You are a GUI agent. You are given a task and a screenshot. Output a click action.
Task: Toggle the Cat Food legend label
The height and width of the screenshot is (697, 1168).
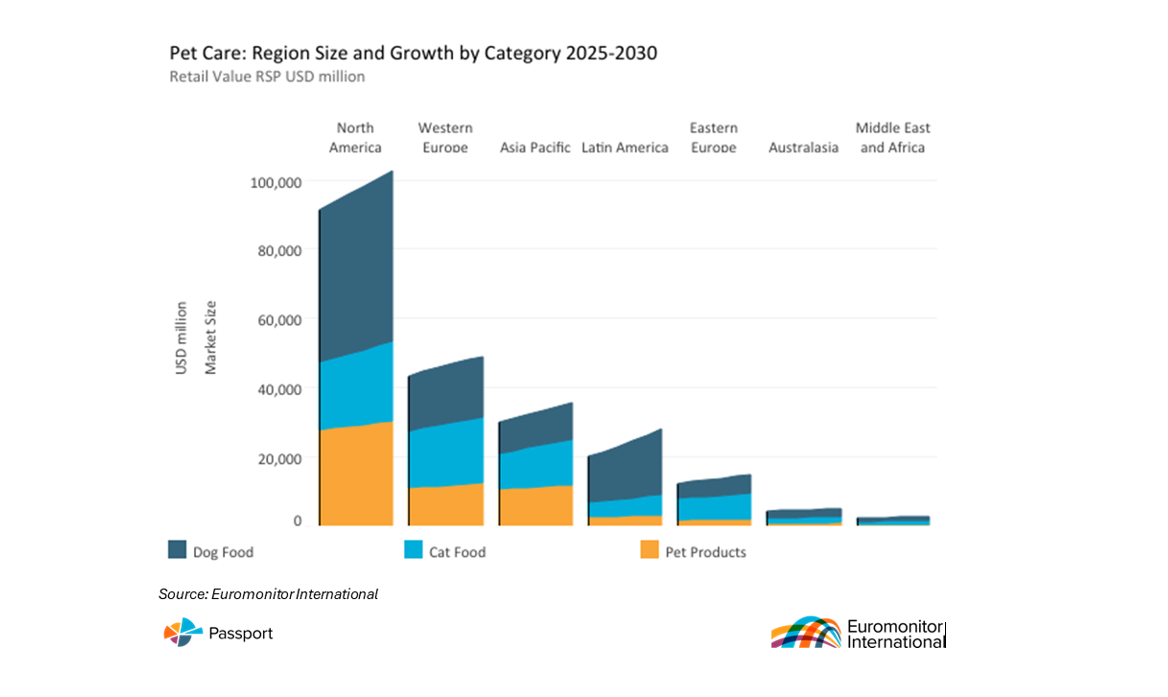click(x=457, y=552)
